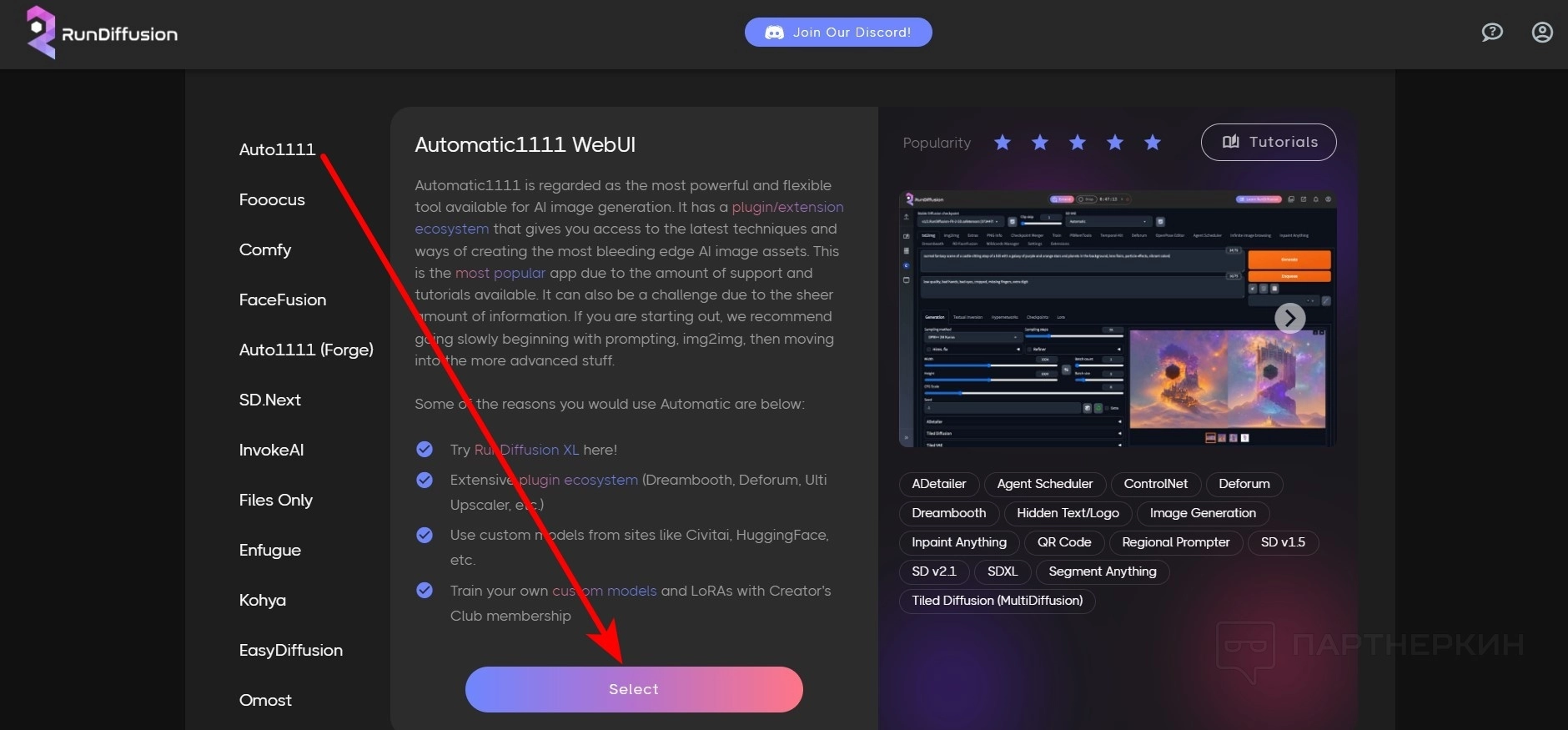
Task: Select SD.Next in the app list
Action: click(x=270, y=400)
